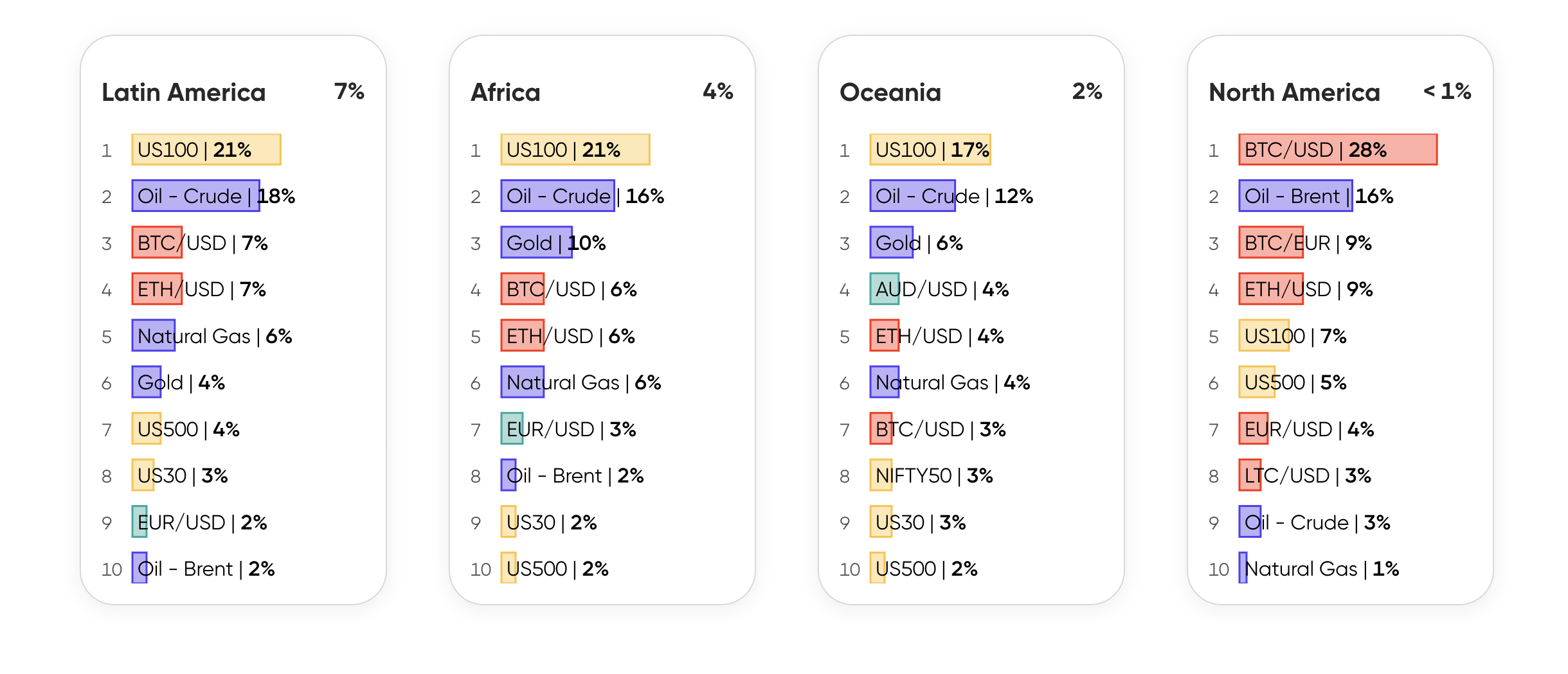Click US500 | 2% in Africa
This screenshot has width=1568, height=674.
(555, 569)
